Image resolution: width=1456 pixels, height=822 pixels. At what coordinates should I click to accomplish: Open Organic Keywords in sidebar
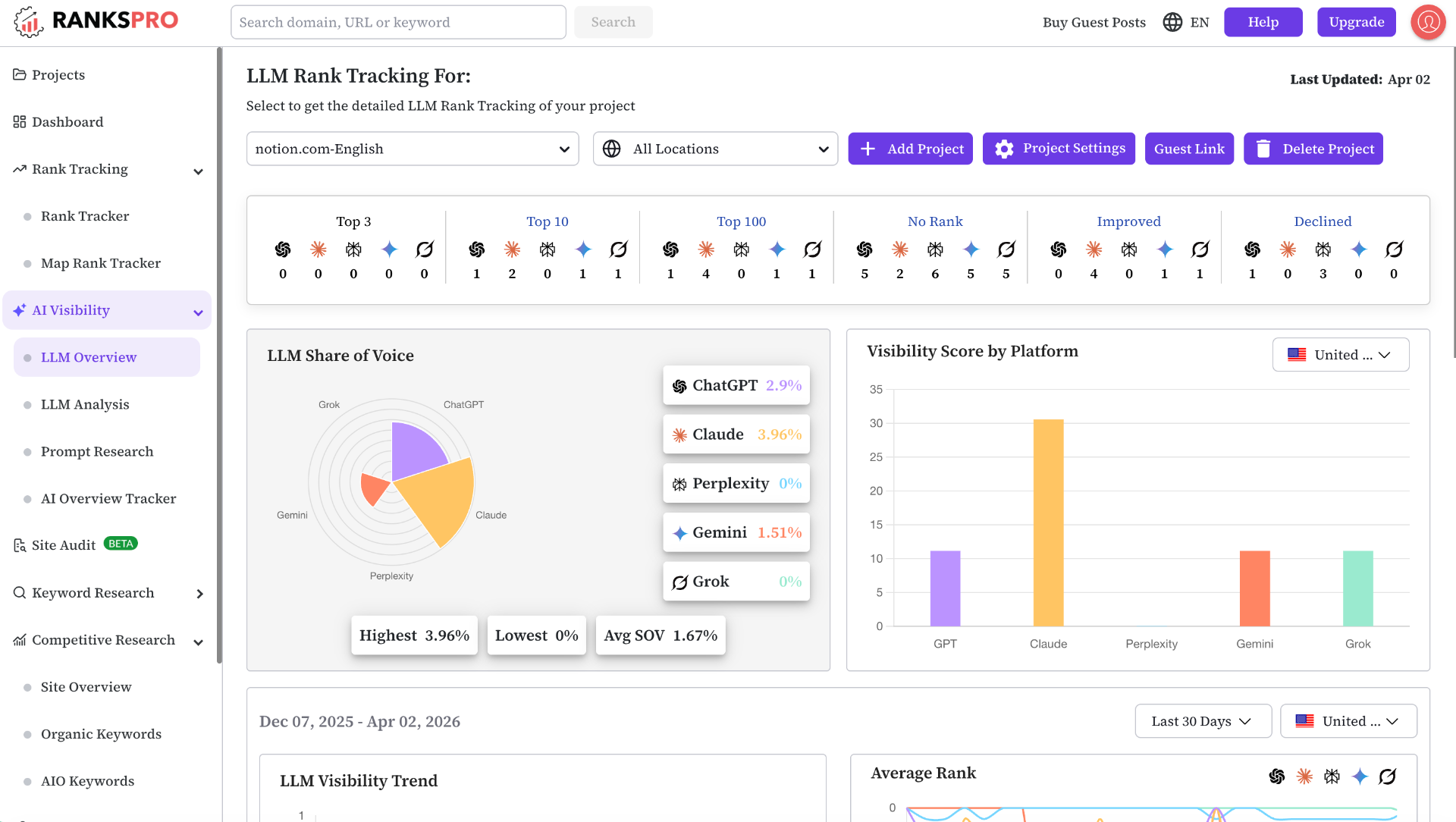coord(101,734)
